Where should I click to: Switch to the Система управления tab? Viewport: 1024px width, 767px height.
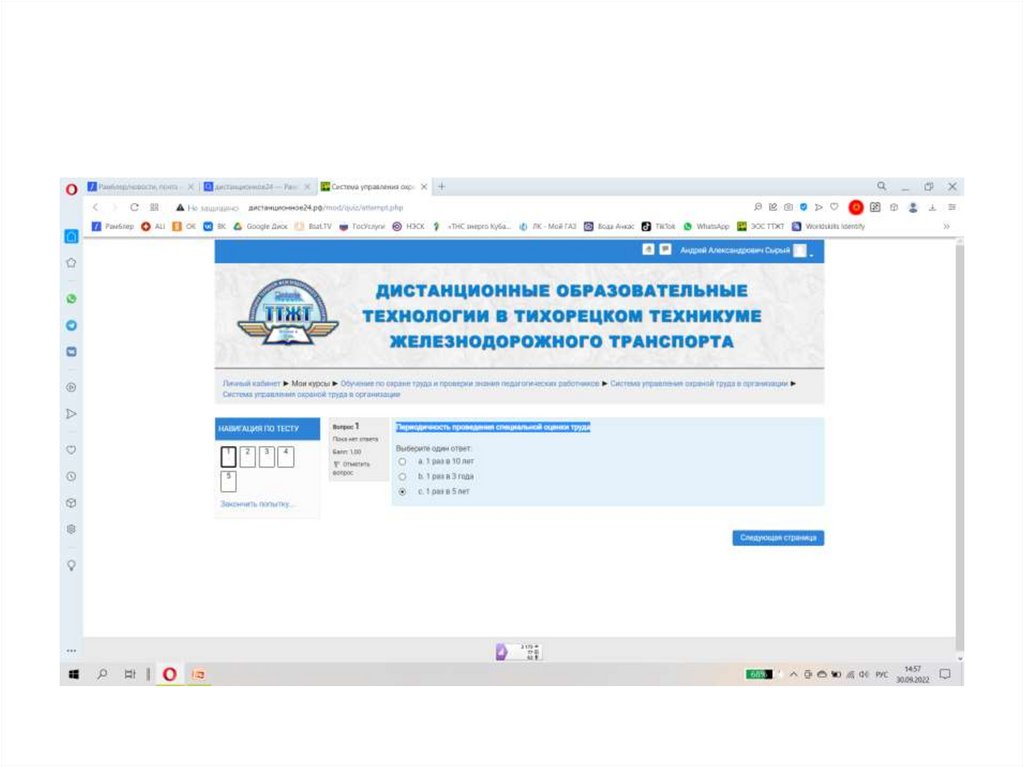pyautogui.click(x=374, y=186)
